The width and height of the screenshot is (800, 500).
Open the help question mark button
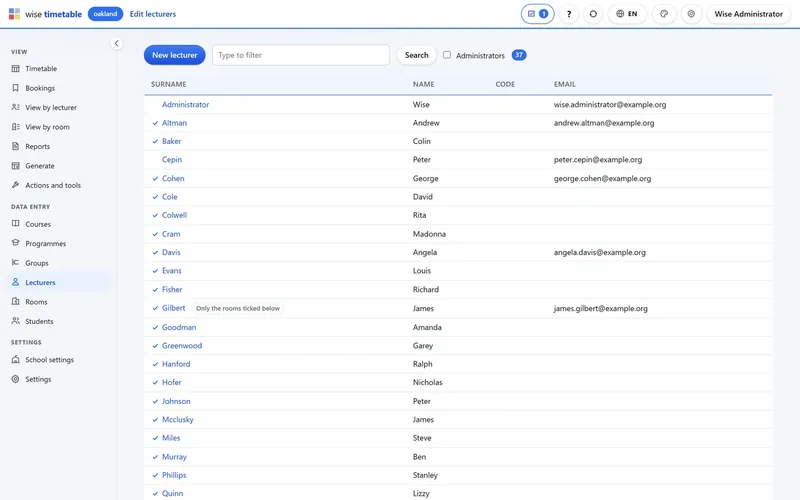pos(568,14)
